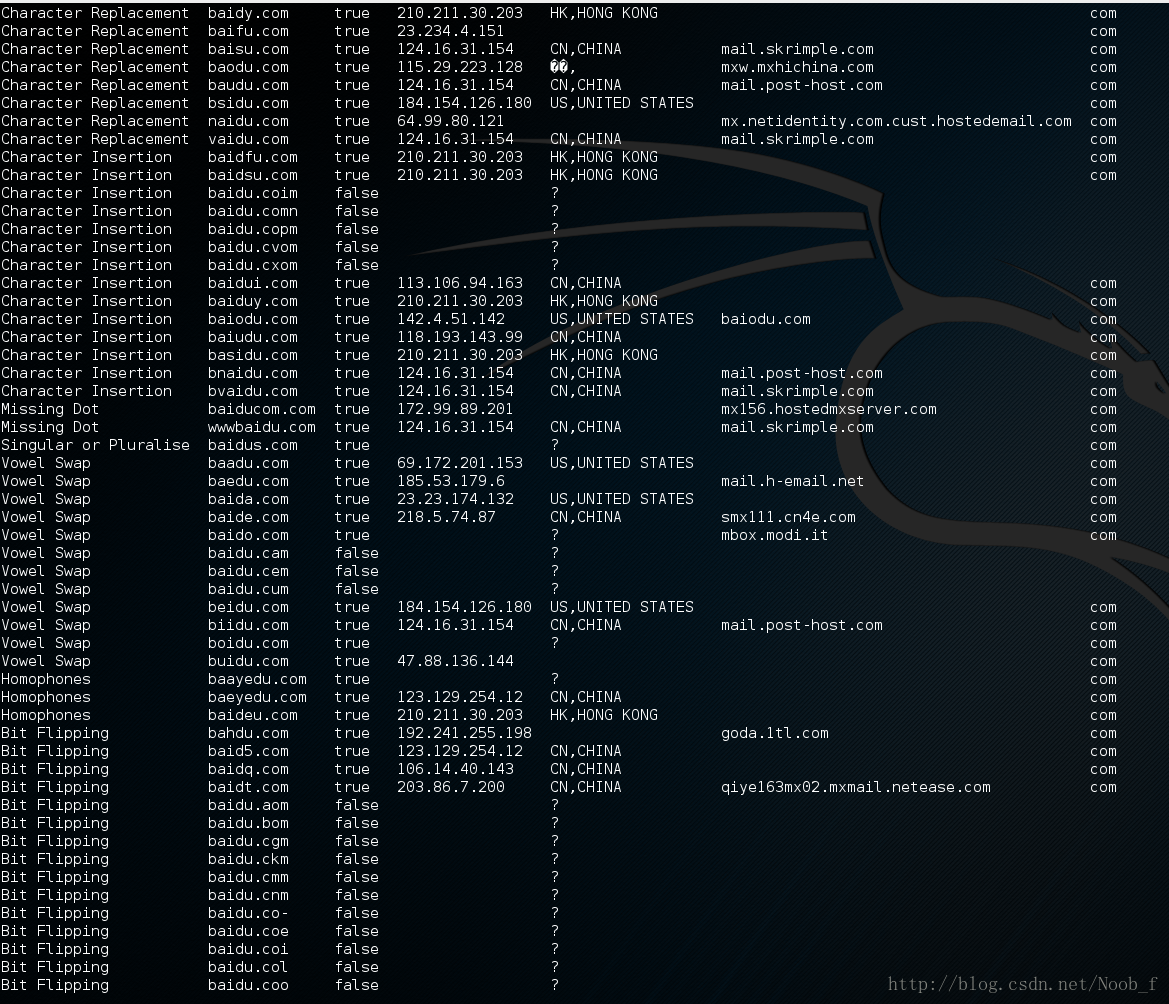
Task: Click mail server qiye163mx02.mxmail.netease.com
Action: (x=856, y=787)
